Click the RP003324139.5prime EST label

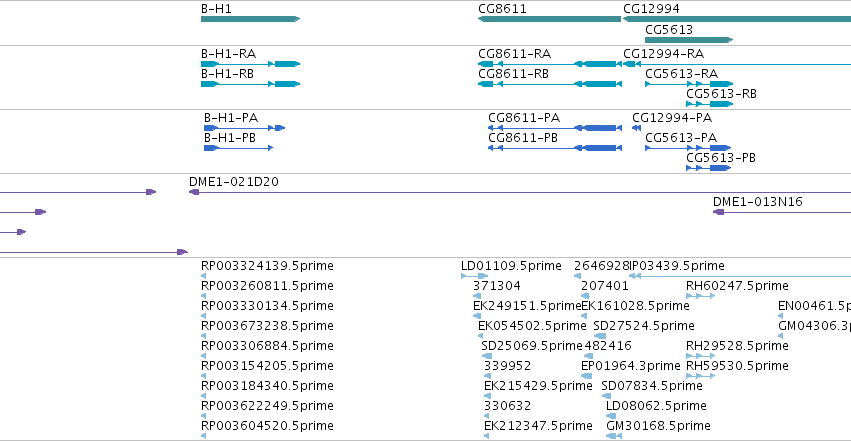[x=267, y=266]
